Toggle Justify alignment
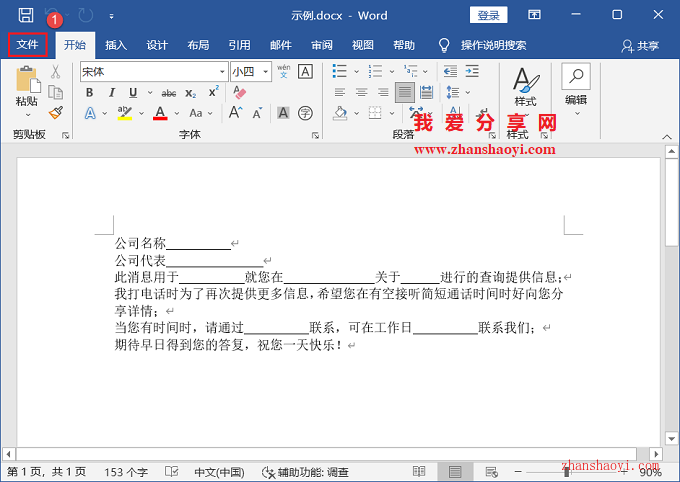680x482 pixels. click(405, 92)
